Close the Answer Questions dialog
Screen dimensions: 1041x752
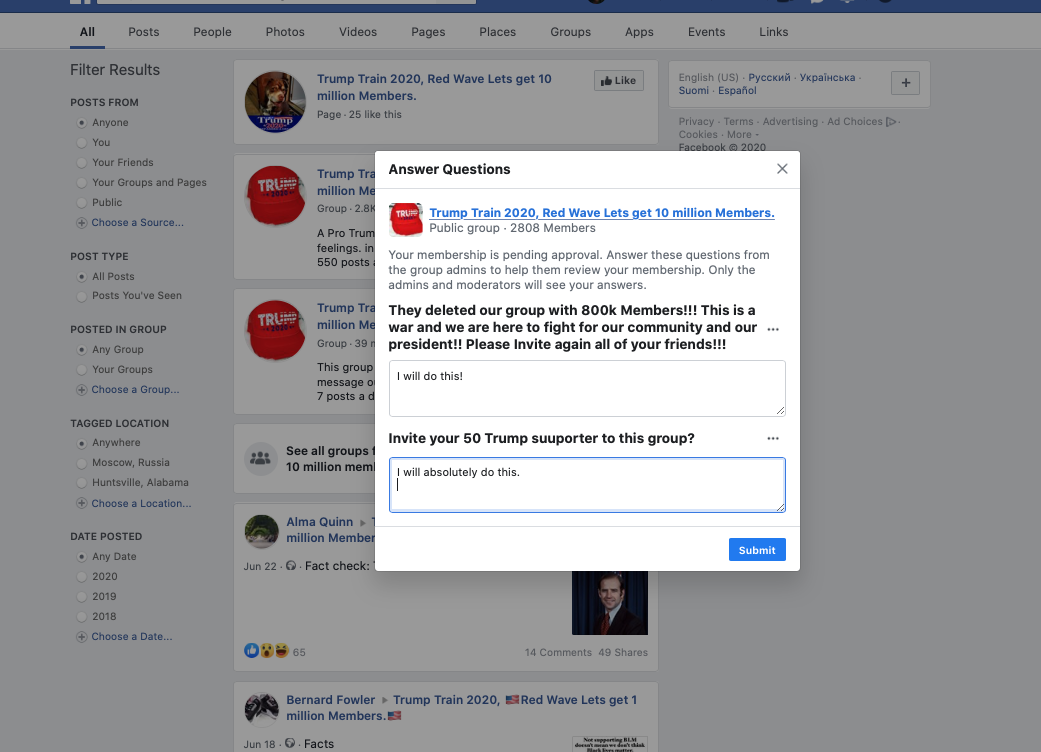coord(782,169)
